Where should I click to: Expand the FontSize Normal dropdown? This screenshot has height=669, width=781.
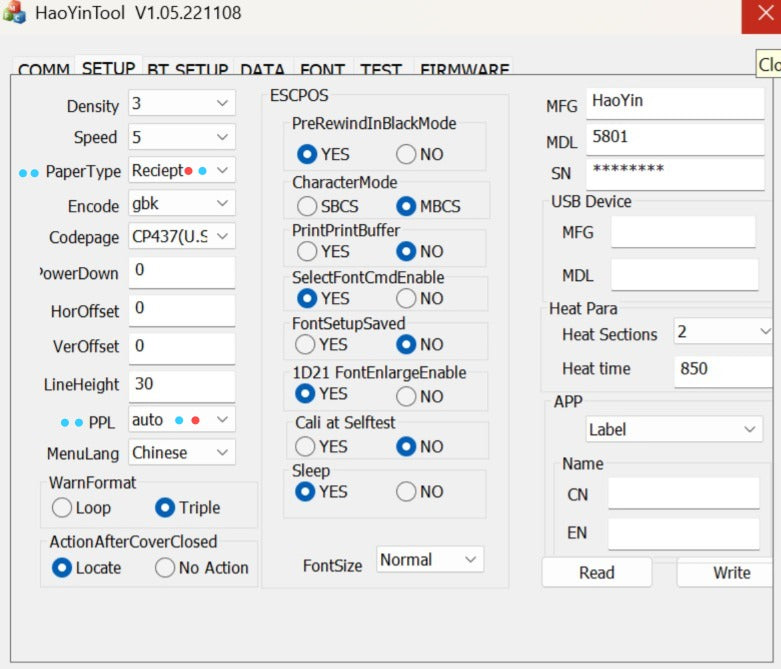pos(430,559)
